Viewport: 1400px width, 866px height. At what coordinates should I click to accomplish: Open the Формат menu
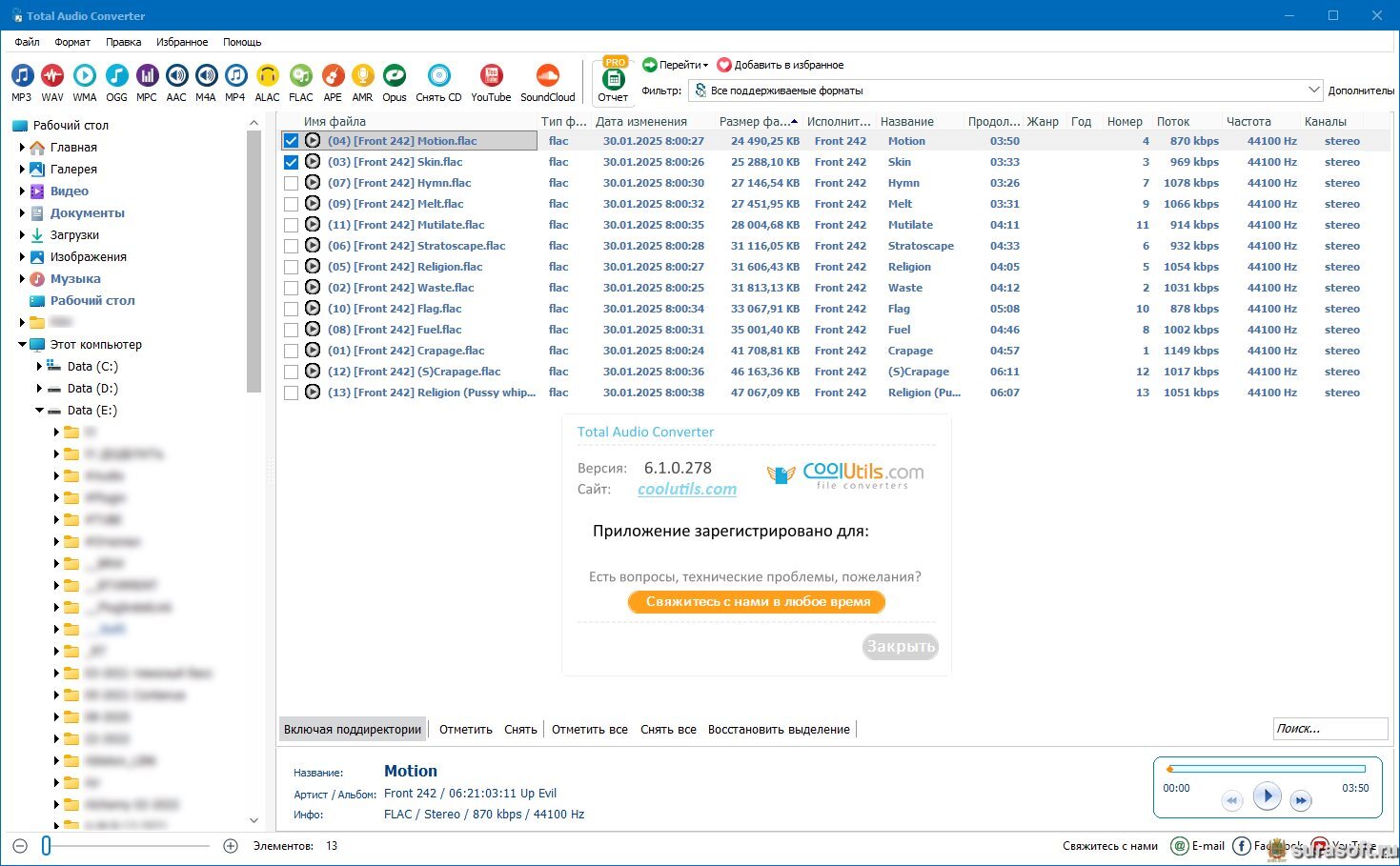click(72, 42)
